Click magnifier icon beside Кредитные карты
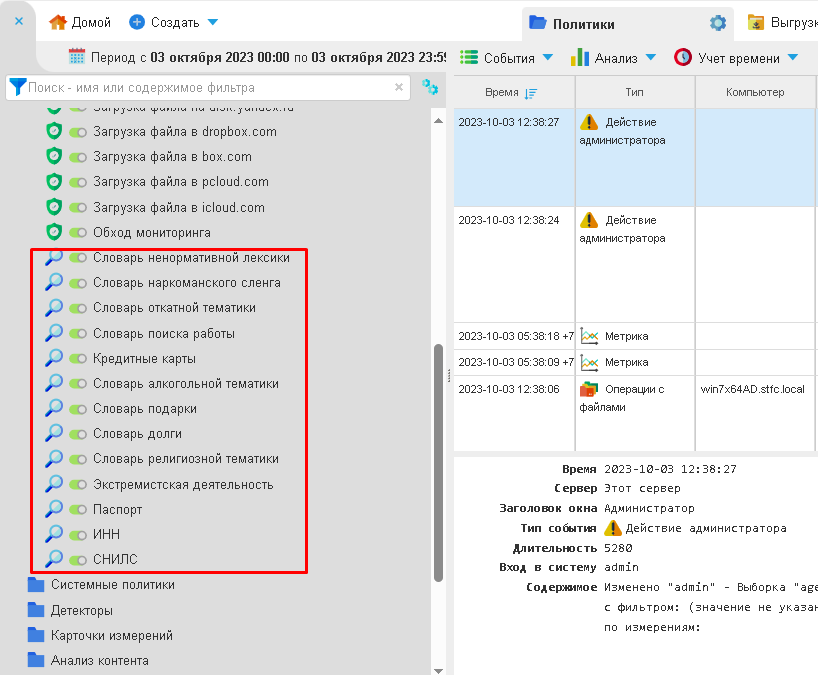818x675 pixels. (54, 358)
